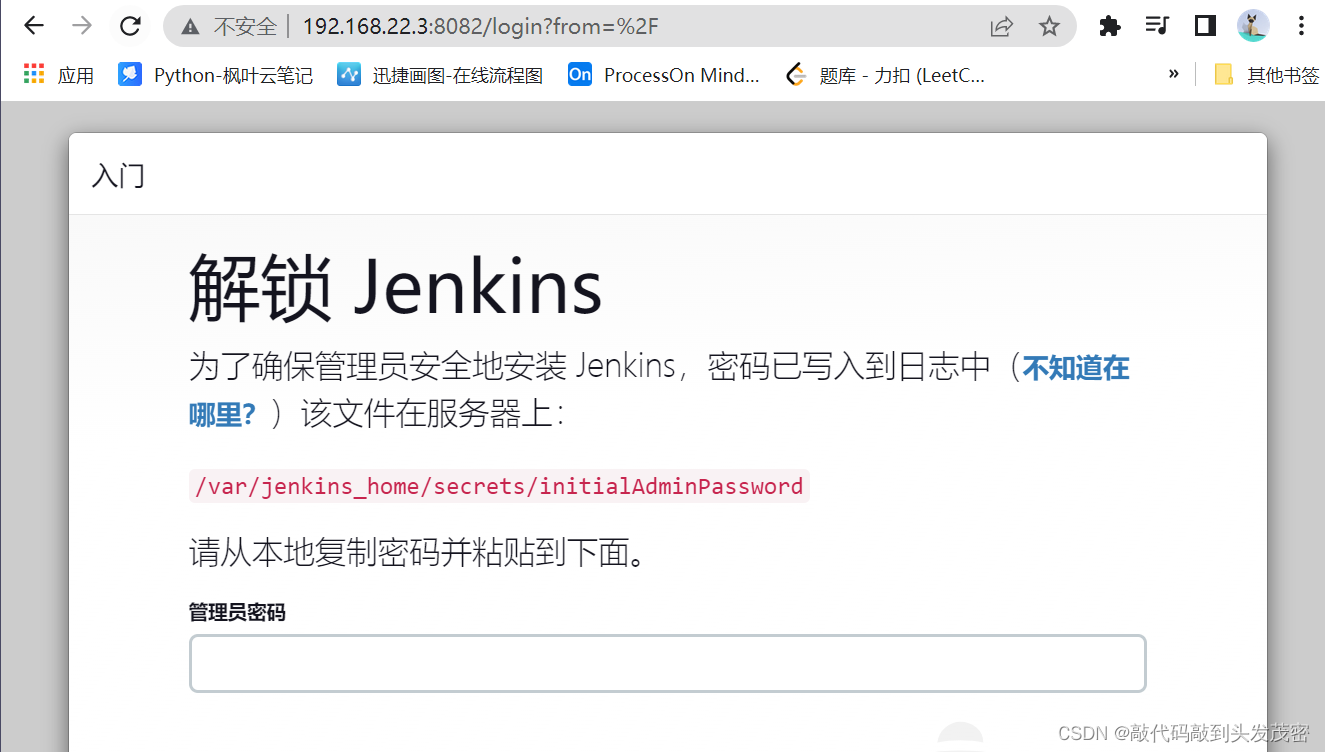Click the 管理员密码 field label
Screen dimensions: 1325x752
coord(237,612)
